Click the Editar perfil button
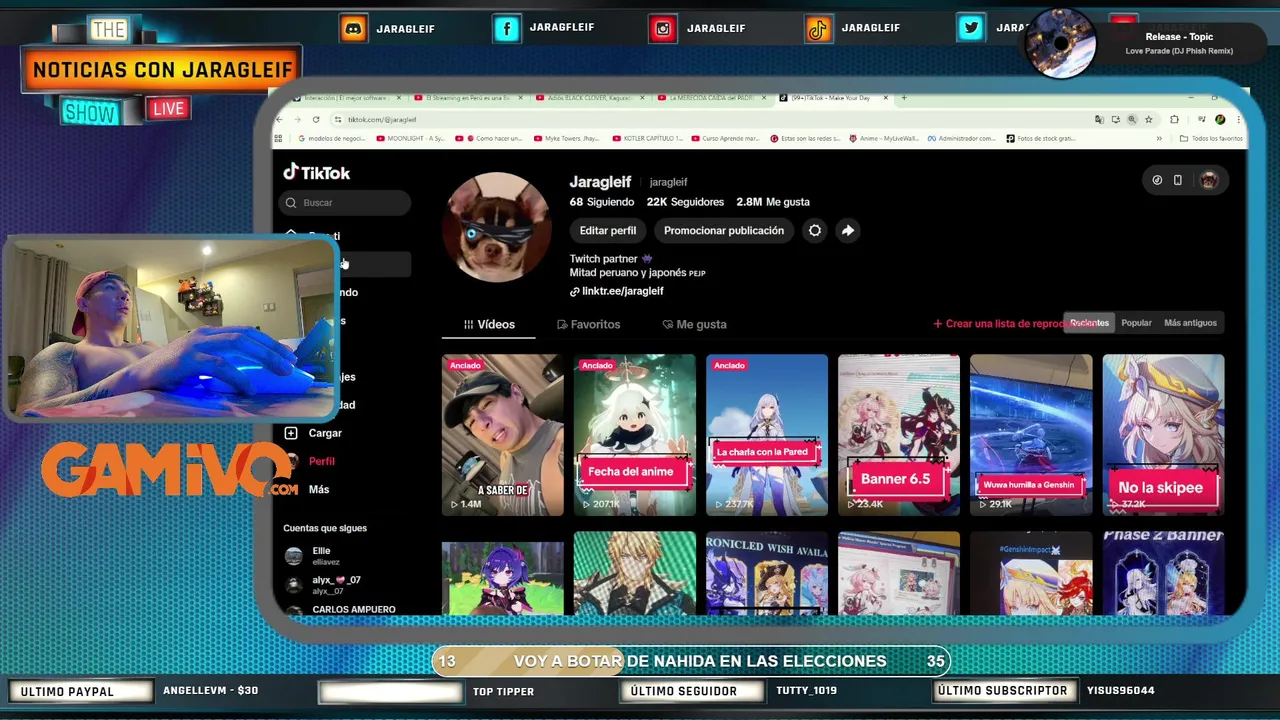Viewport: 1280px width, 720px height. pyautogui.click(x=608, y=230)
